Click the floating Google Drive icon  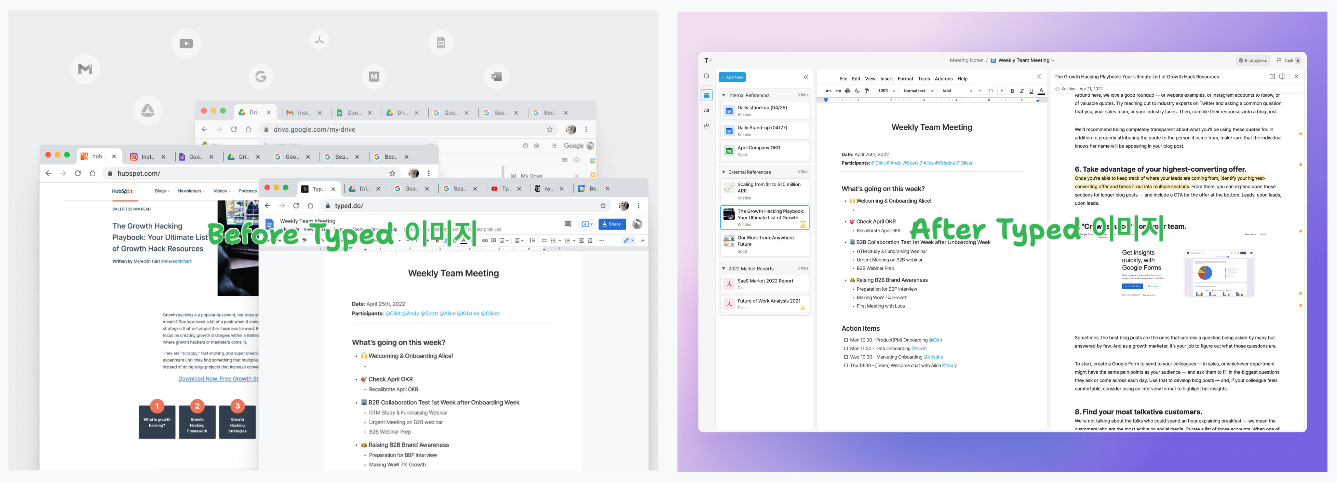pos(146,109)
